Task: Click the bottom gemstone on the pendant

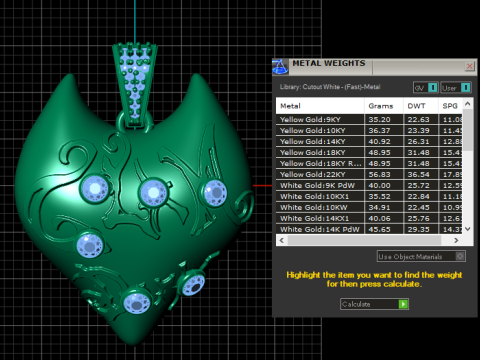Action: [x=137, y=303]
